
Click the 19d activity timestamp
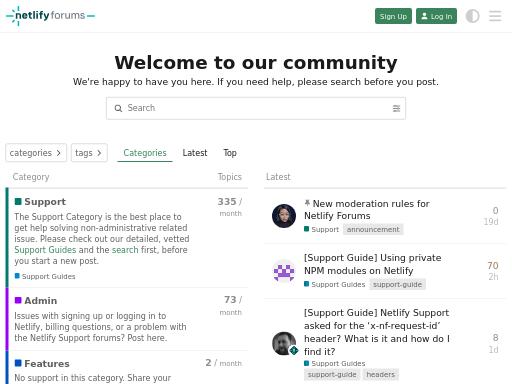tap(491, 222)
